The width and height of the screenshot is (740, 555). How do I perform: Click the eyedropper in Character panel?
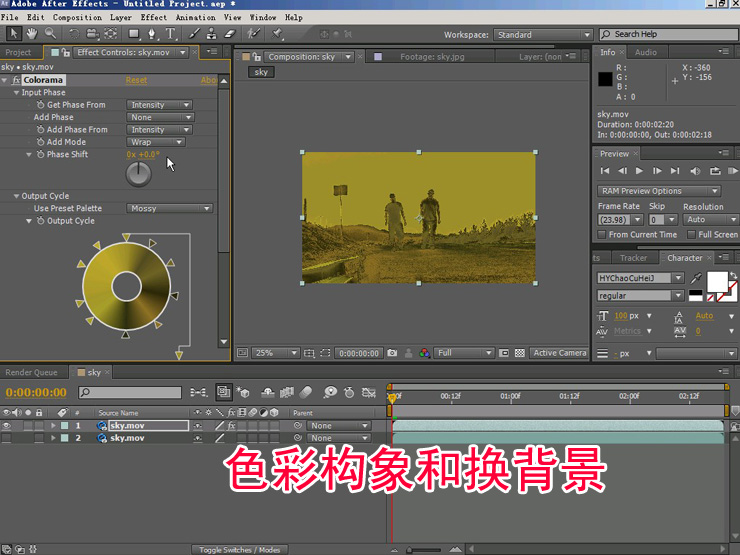[x=696, y=276]
